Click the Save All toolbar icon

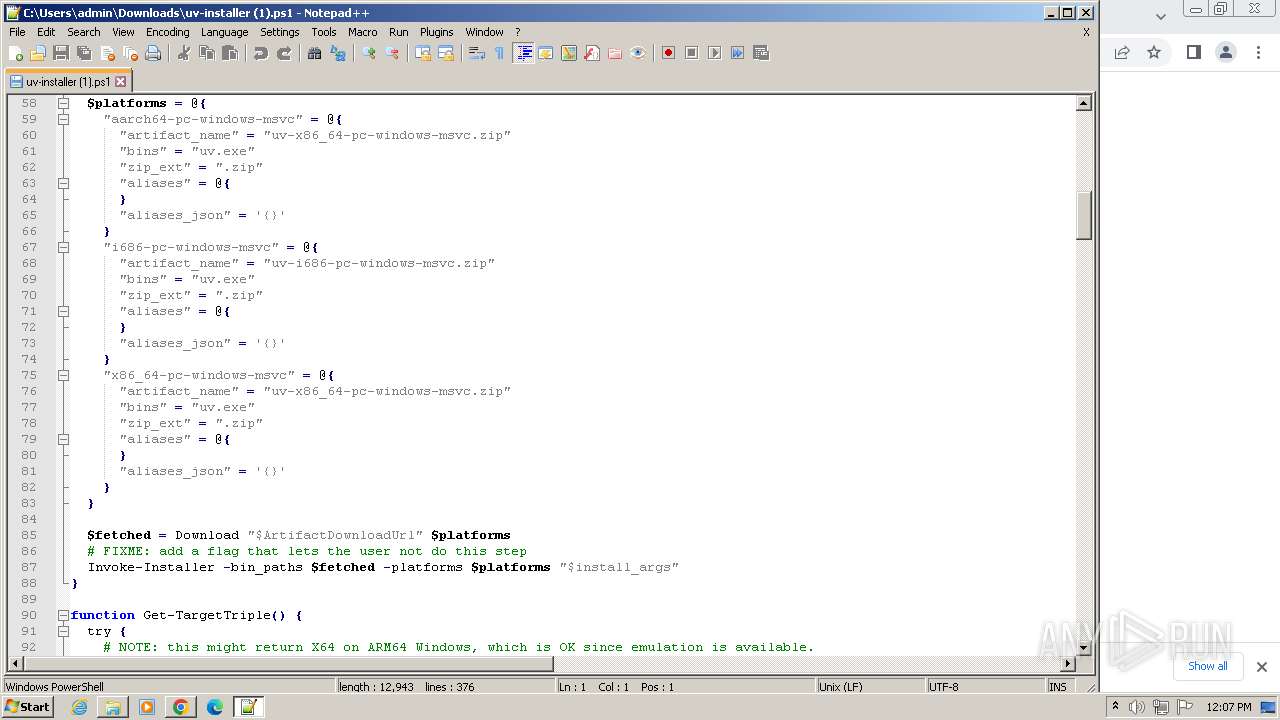tap(84, 53)
